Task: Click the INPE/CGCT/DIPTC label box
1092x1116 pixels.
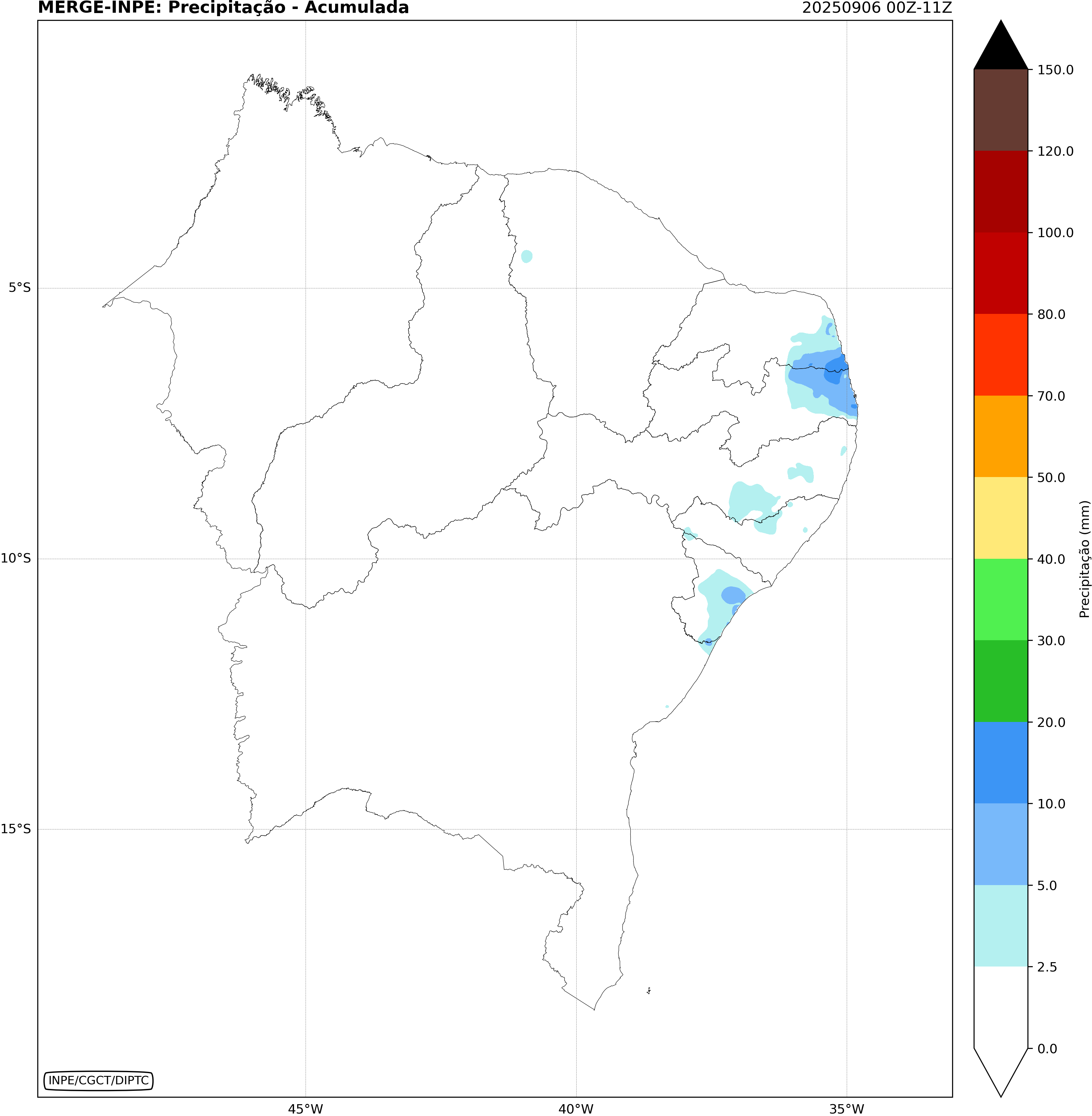Action: [99, 1081]
